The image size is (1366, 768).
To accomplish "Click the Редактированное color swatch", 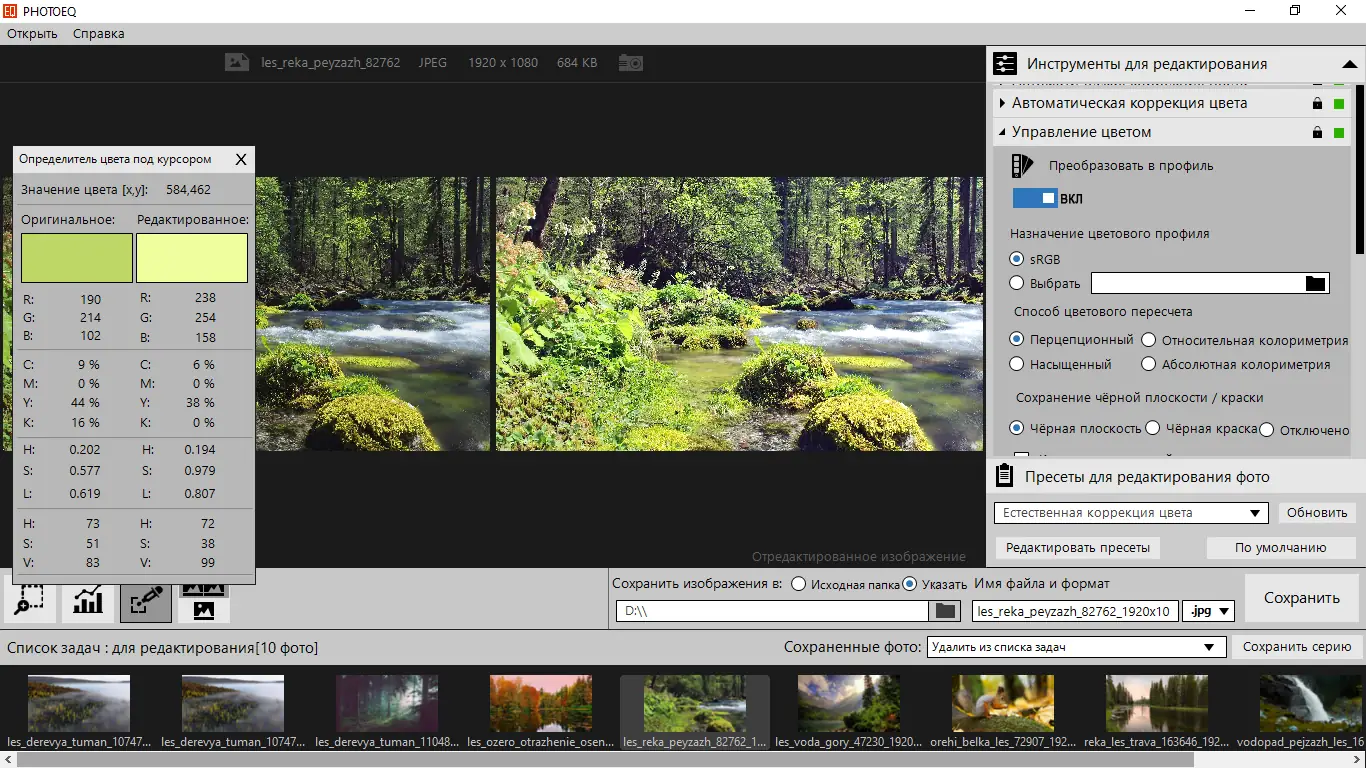I will [192, 258].
